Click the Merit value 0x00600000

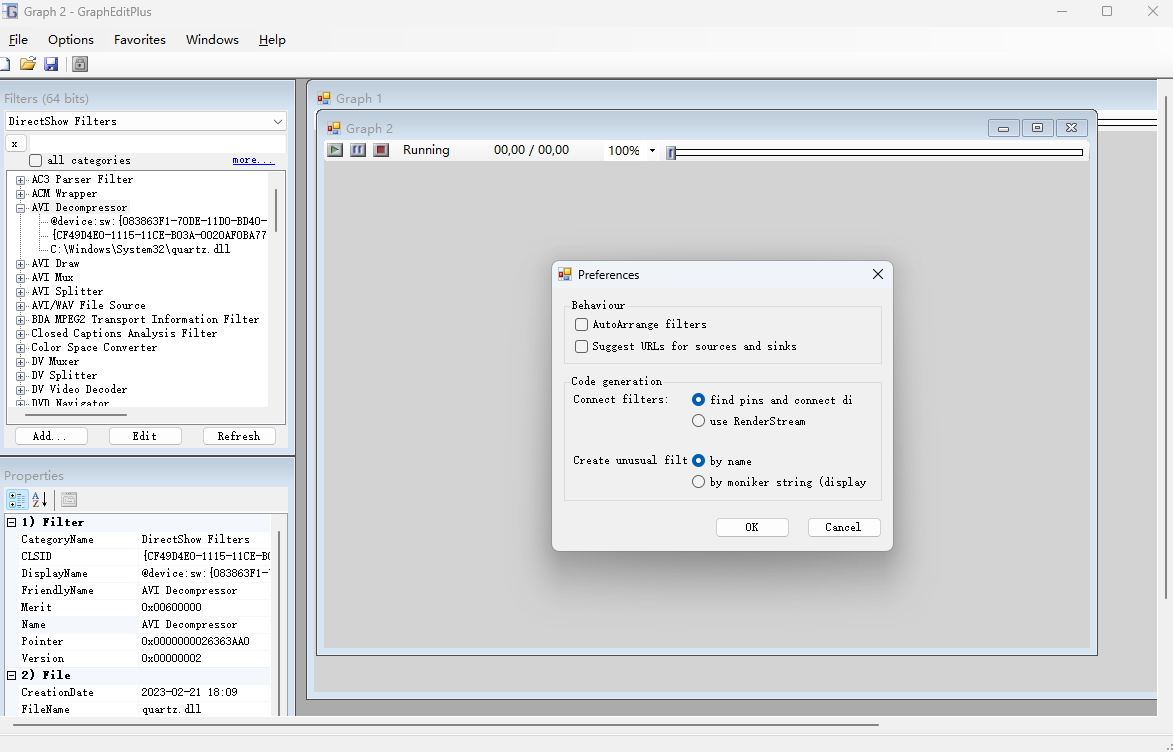(171, 608)
